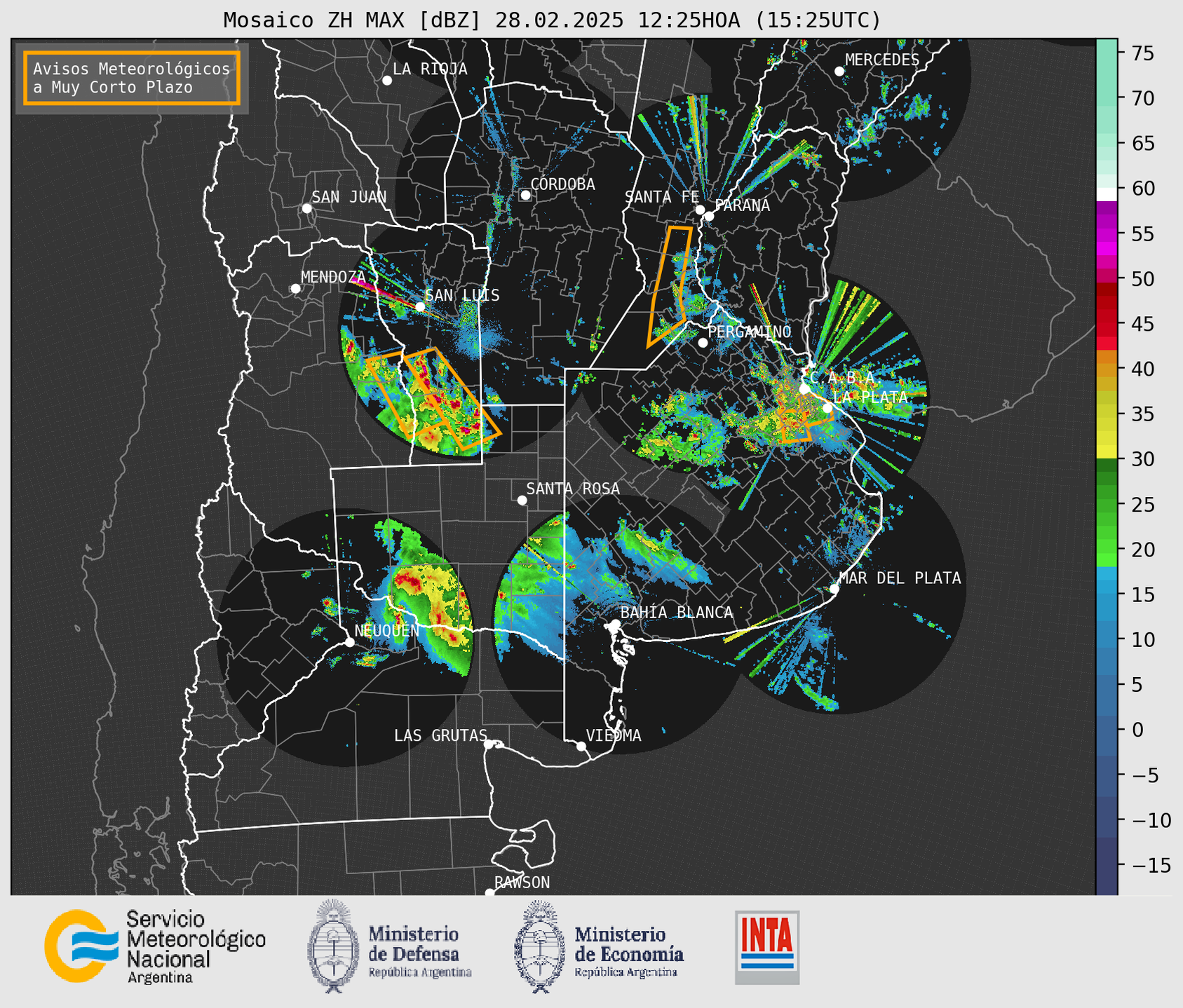
Task: Click the MENDOZA city label
Action: [x=333, y=277]
